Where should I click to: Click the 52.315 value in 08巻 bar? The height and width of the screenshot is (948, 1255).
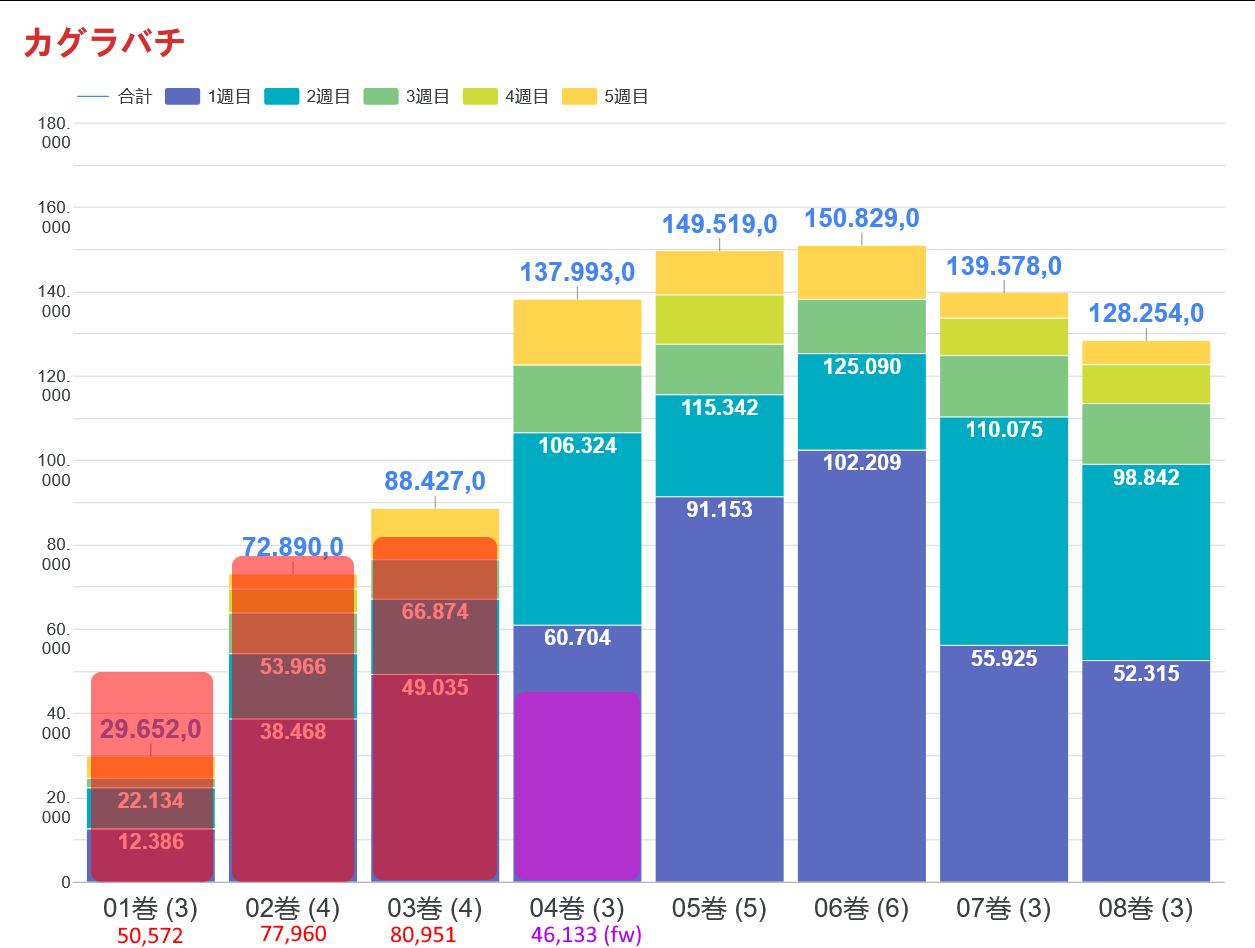point(1146,673)
